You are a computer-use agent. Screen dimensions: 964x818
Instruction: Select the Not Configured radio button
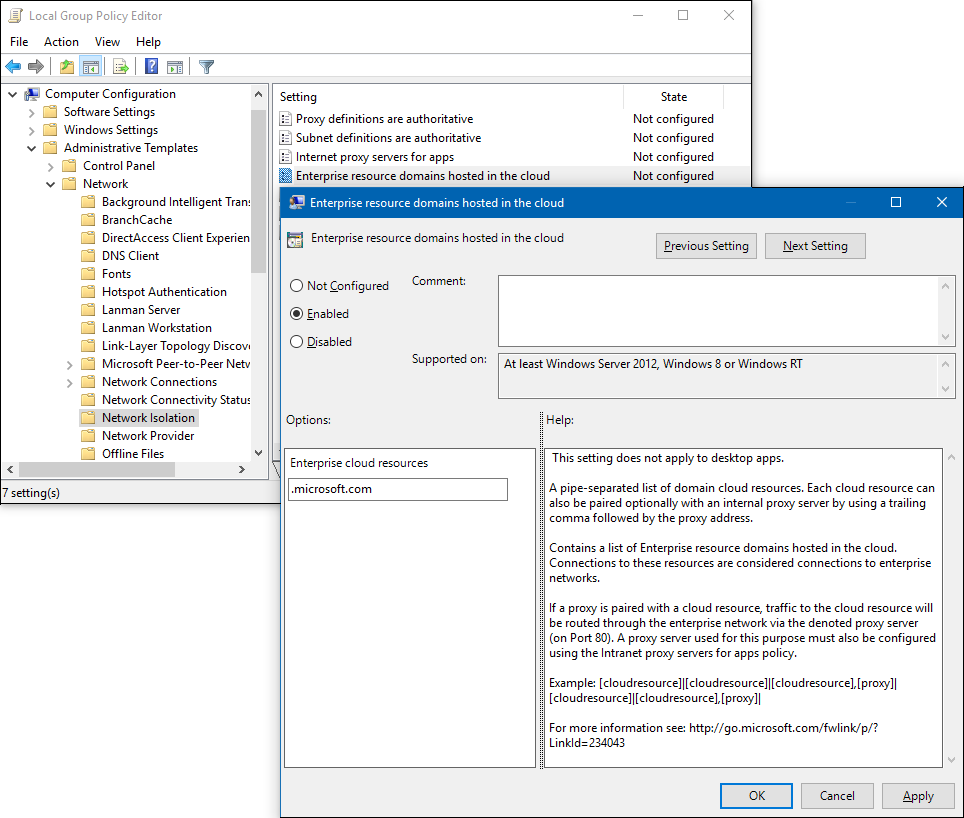click(297, 285)
